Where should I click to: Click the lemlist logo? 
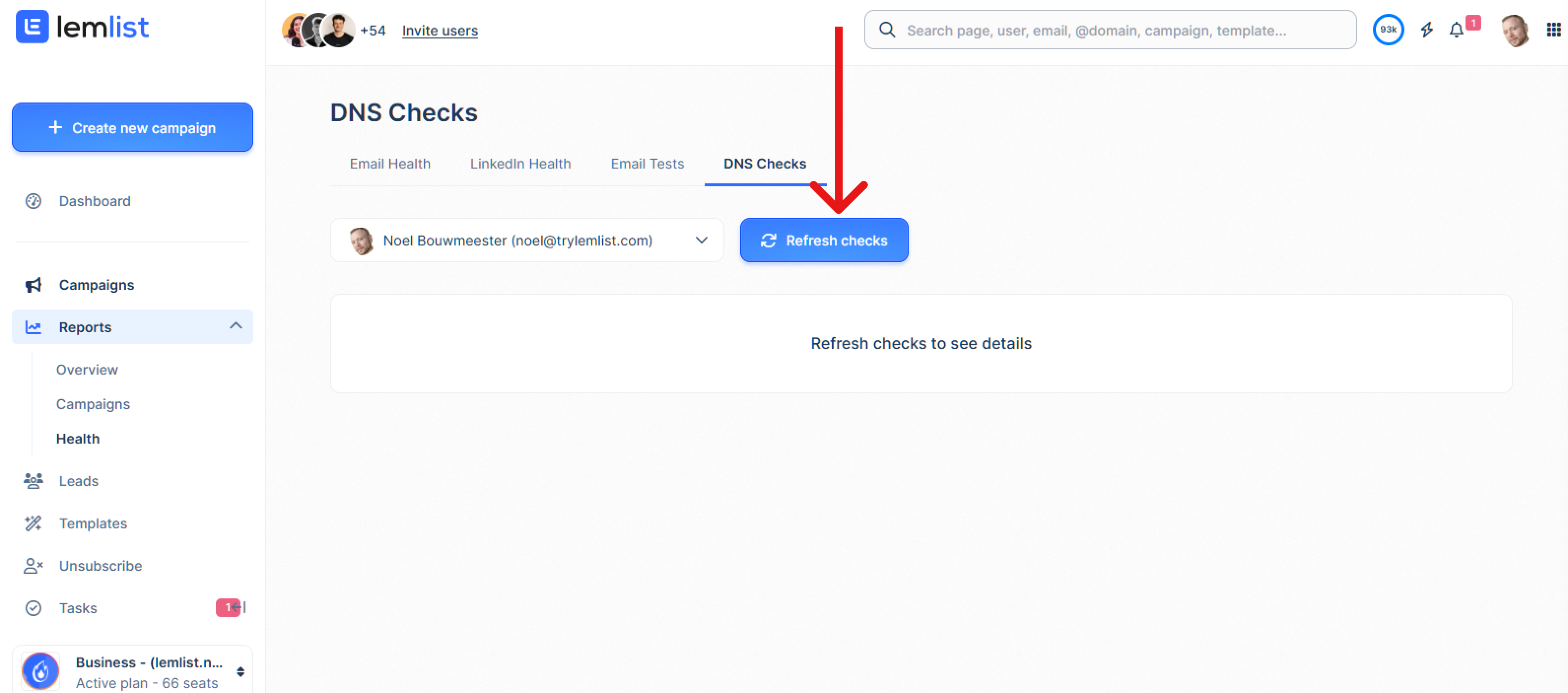pyautogui.click(x=82, y=27)
